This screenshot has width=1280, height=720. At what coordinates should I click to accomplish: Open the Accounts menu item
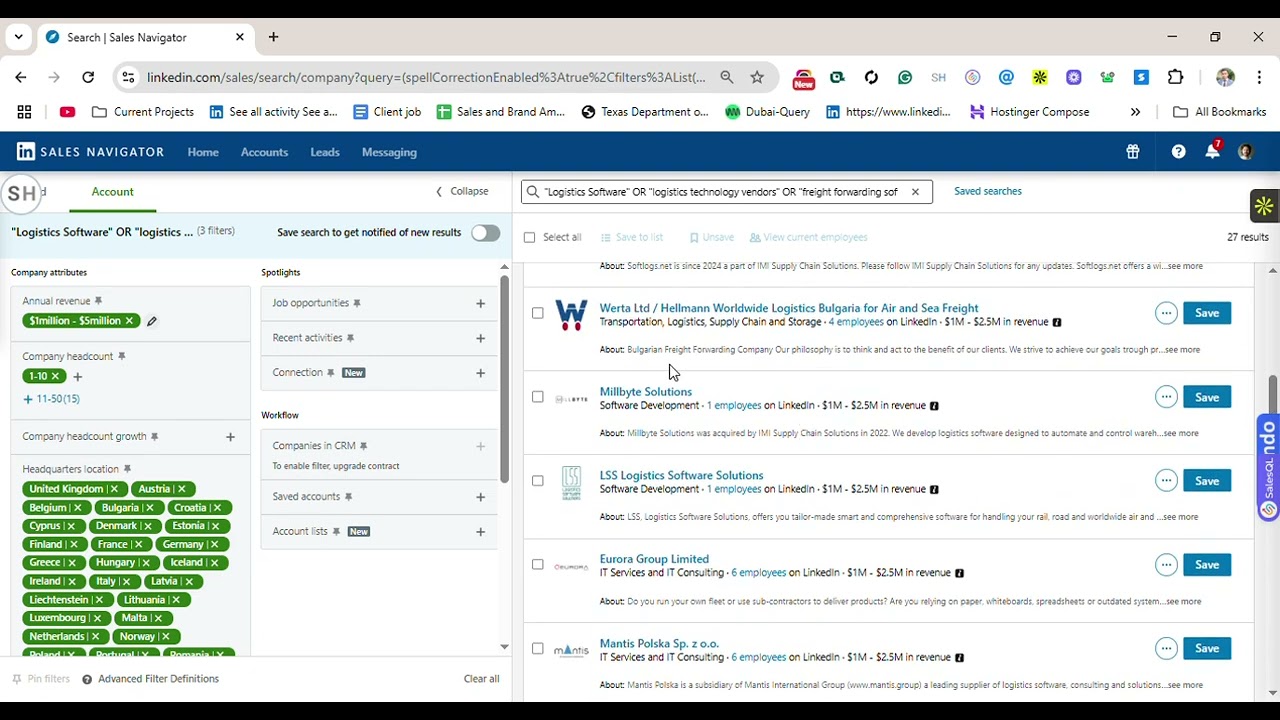tap(264, 152)
